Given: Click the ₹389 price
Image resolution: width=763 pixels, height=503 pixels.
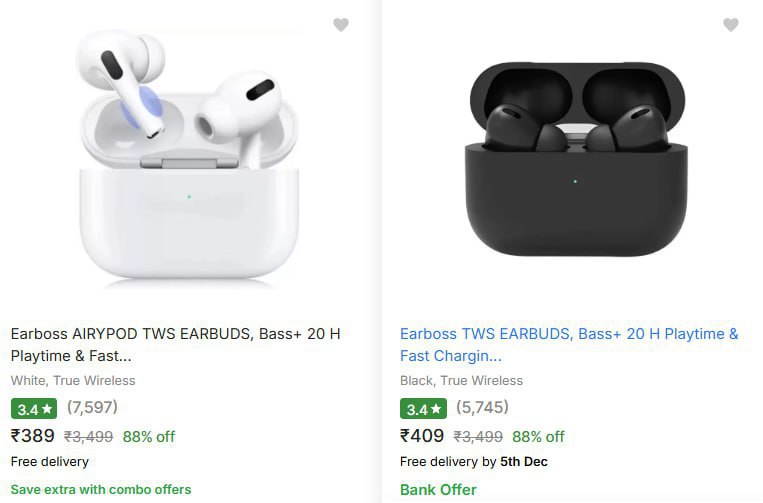Looking at the screenshot, I should click(x=33, y=436).
